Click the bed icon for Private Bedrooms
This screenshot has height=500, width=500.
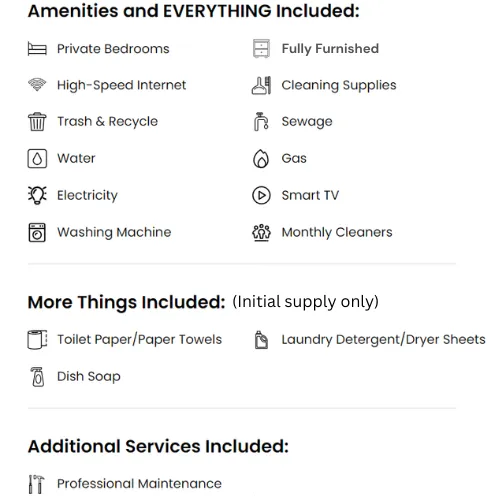[x=37, y=49]
